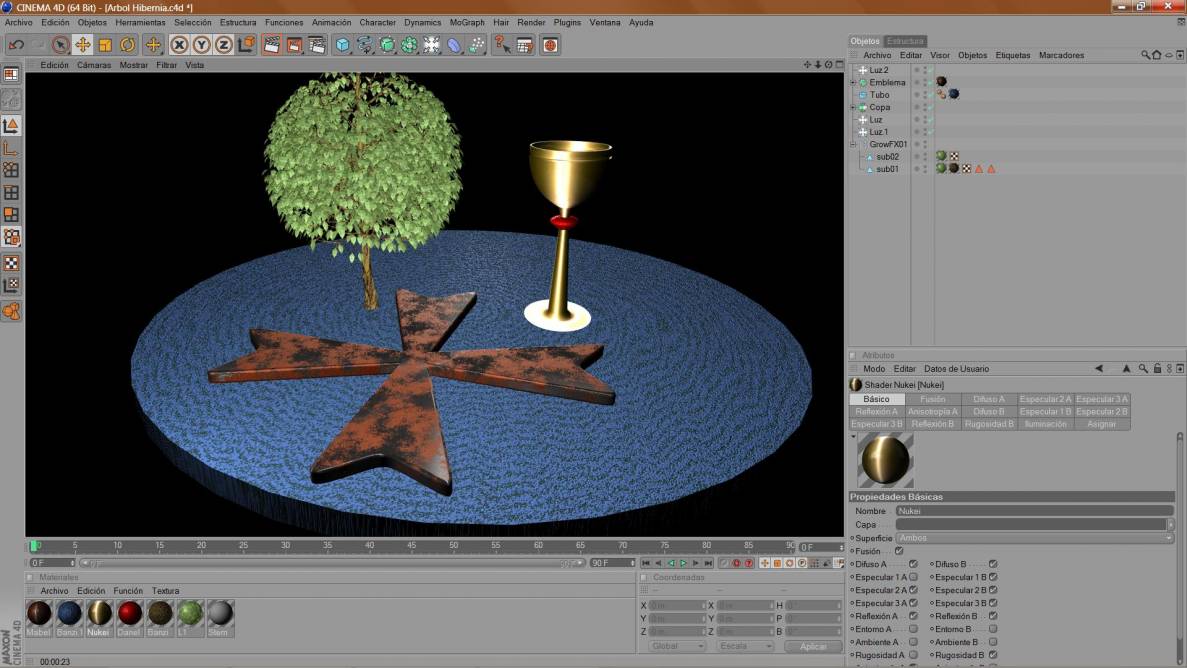Open the Plugins menu

click(567, 23)
